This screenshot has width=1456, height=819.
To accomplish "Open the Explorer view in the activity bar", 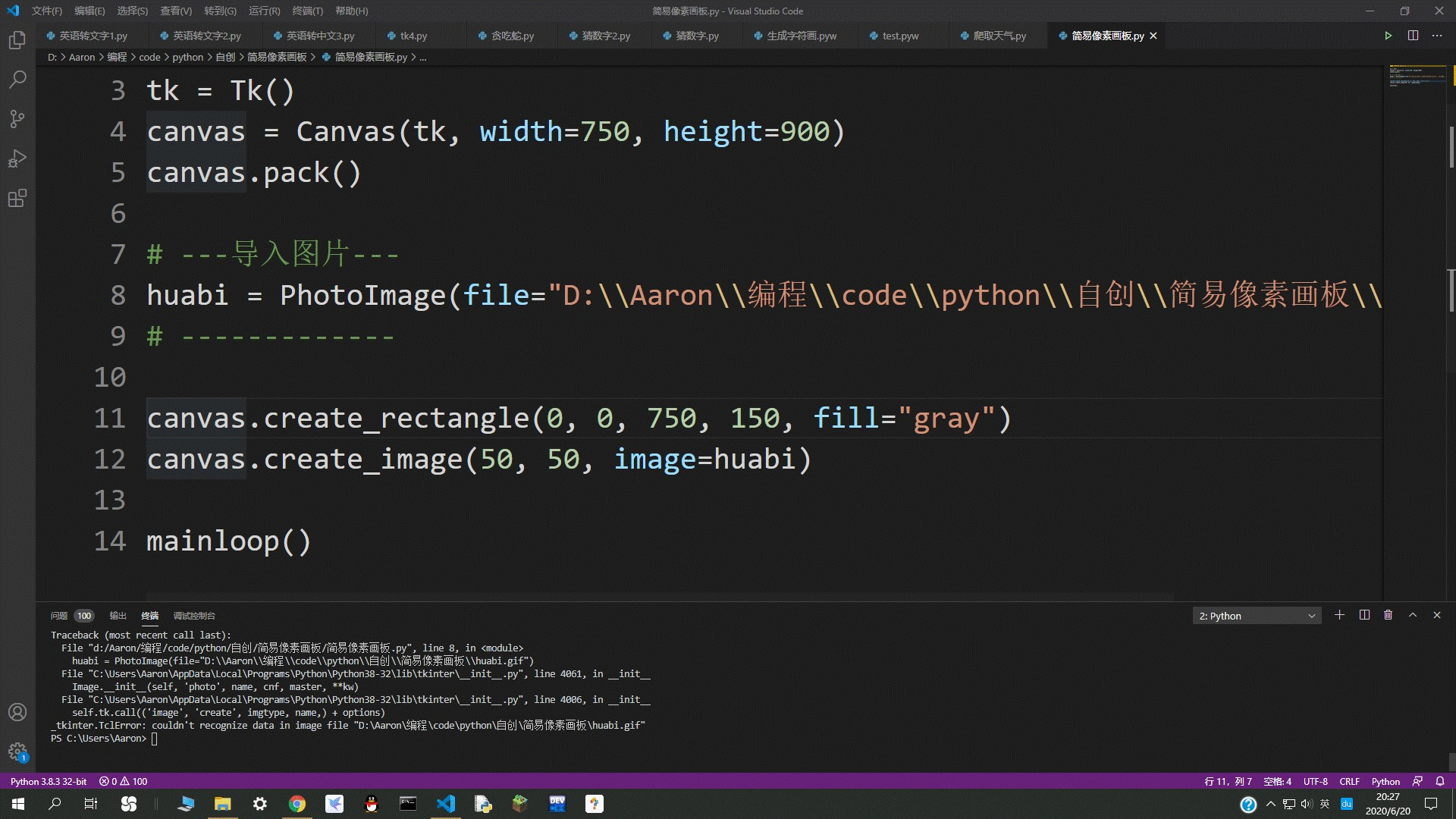I will 17,39.
